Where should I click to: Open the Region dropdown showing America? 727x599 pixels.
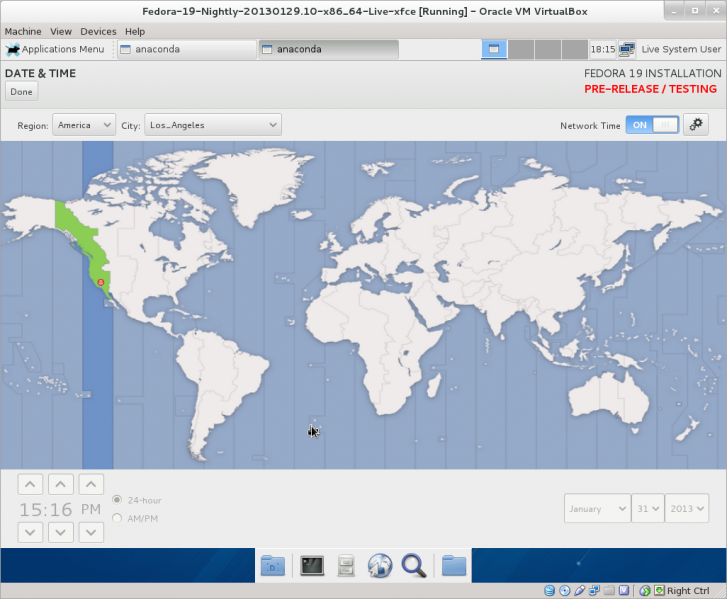pyautogui.click(x=84, y=125)
